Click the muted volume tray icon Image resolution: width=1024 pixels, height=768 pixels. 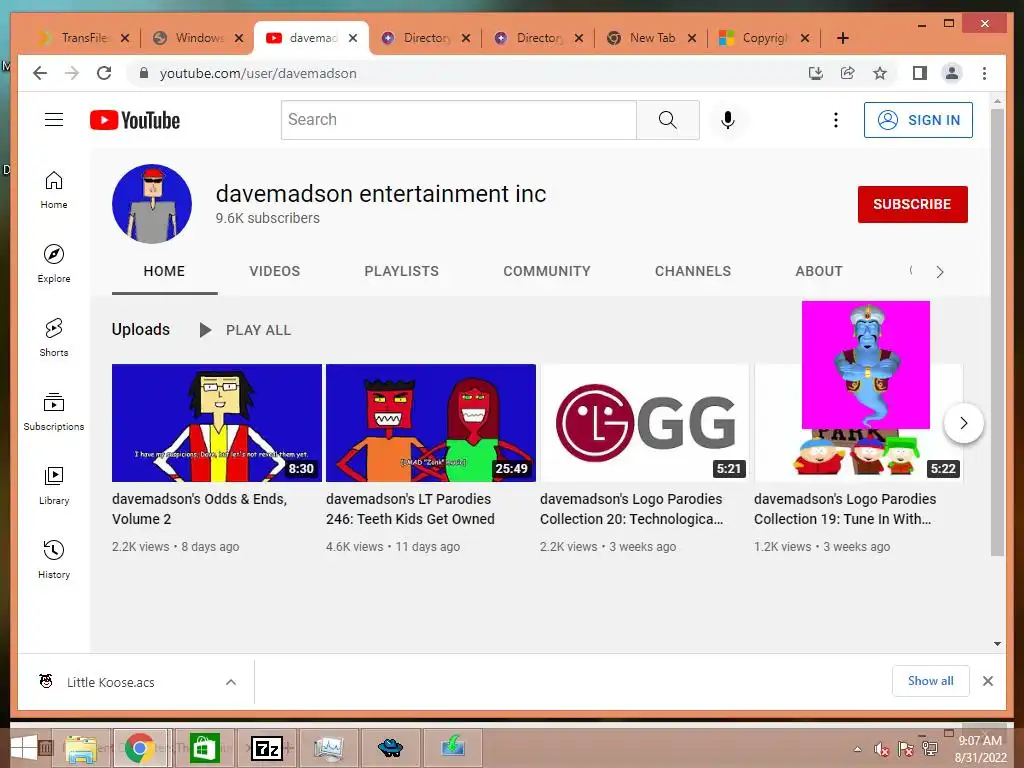pos(882,749)
